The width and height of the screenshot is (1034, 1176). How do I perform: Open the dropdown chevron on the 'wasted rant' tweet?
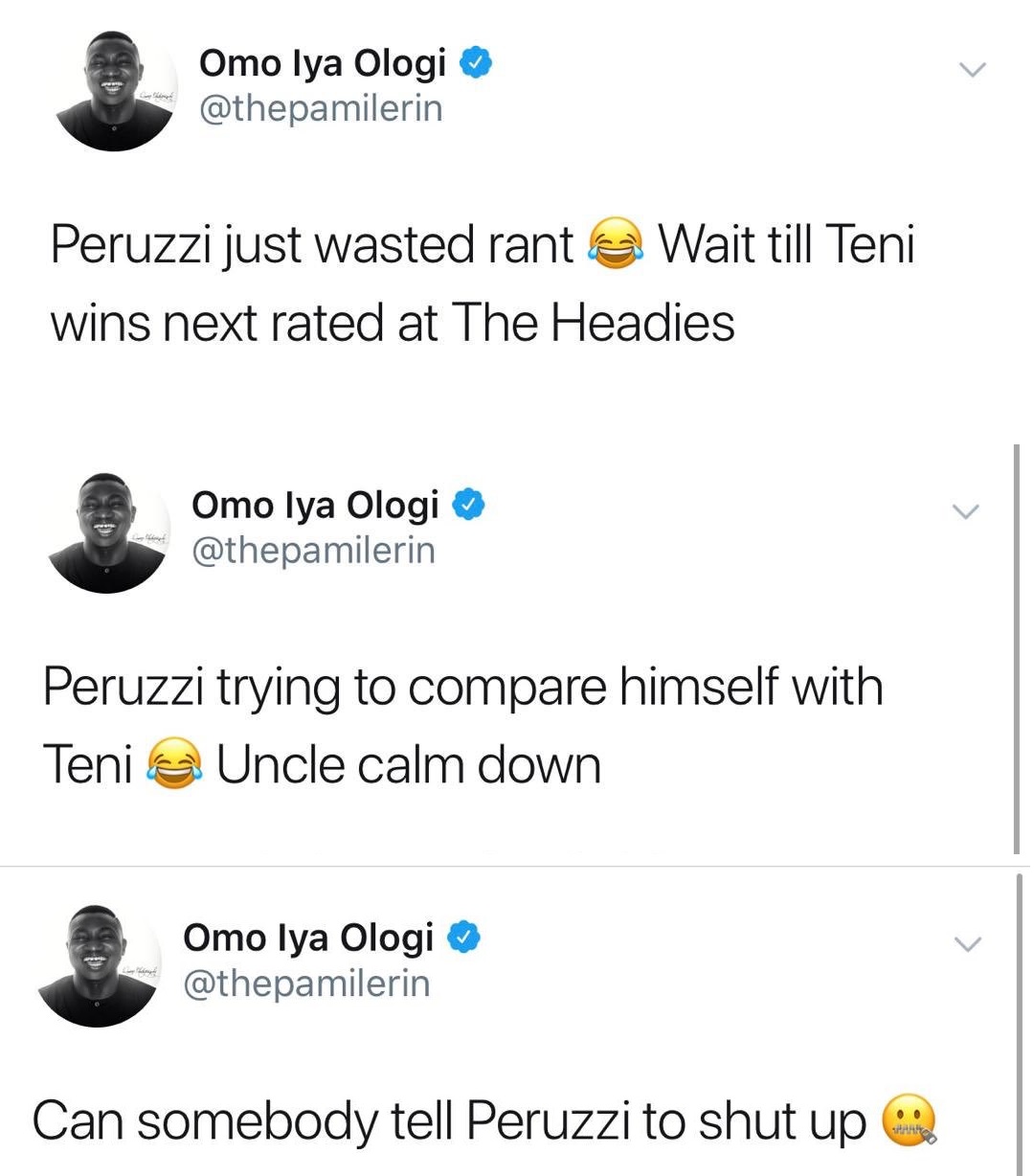(972, 70)
